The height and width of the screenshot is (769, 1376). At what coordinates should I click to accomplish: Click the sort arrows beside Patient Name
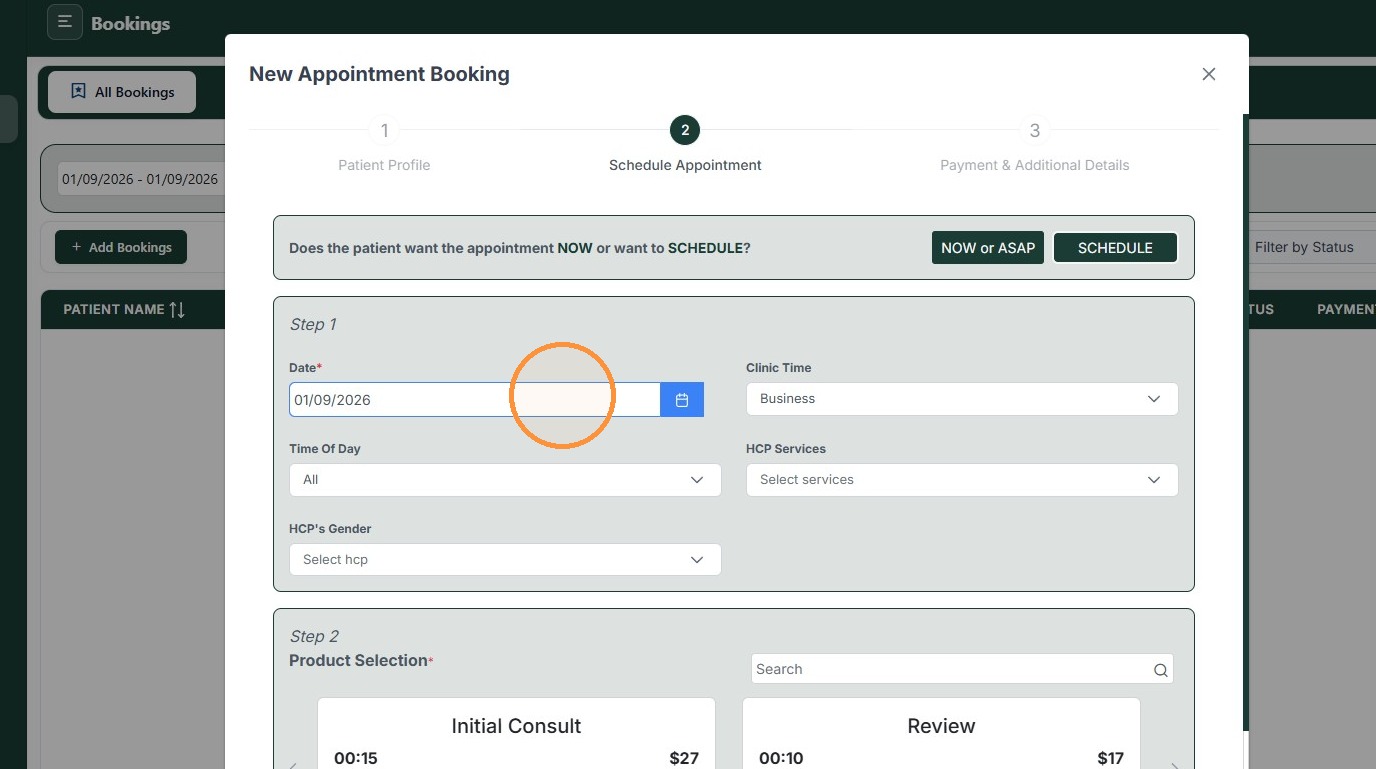click(177, 310)
